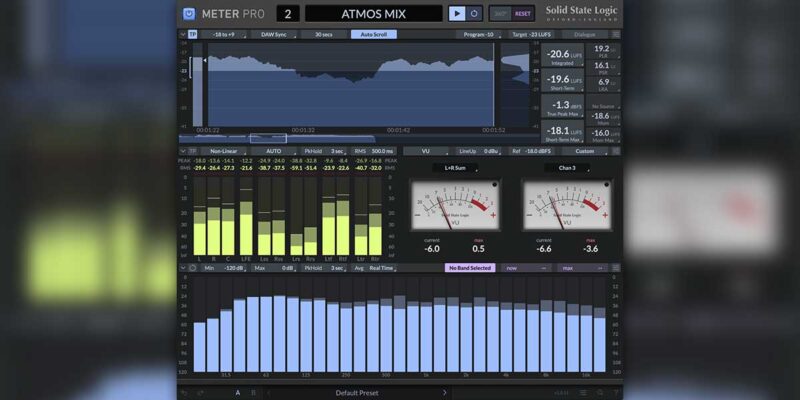
Task: Click the -16.0 Mom Max readout
Action: (603, 135)
